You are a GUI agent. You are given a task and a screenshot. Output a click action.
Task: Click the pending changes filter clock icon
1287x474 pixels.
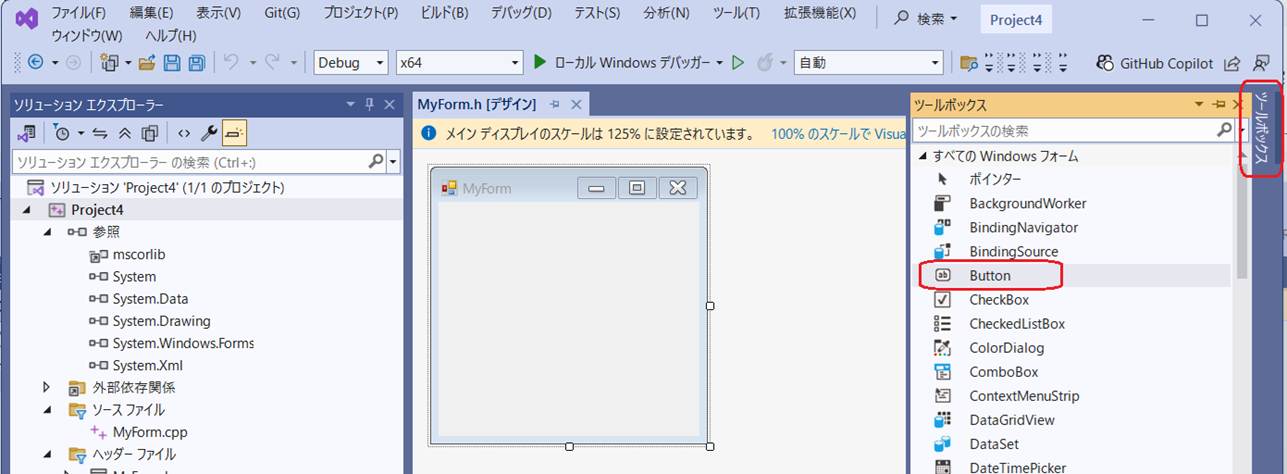pyautogui.click(x=61, y=132)
